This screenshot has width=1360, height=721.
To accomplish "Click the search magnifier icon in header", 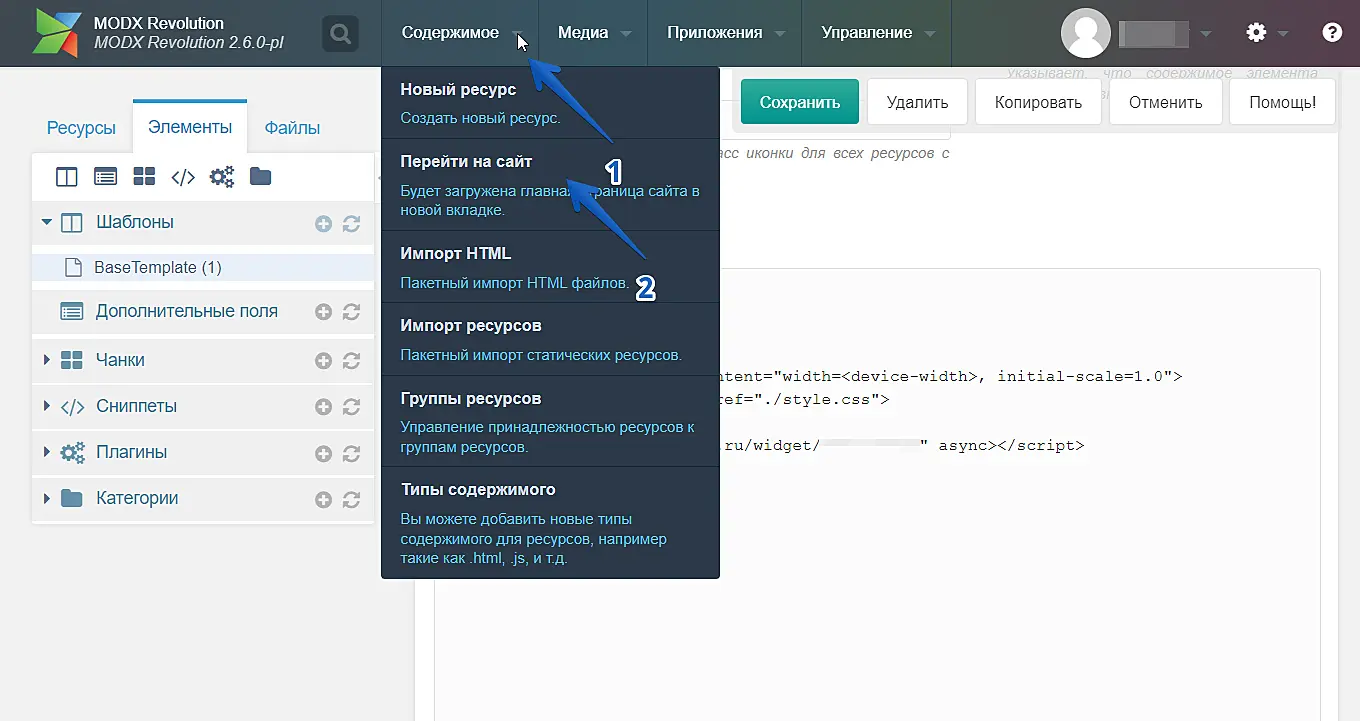I will pyautogui.click(x=340, y=34).
